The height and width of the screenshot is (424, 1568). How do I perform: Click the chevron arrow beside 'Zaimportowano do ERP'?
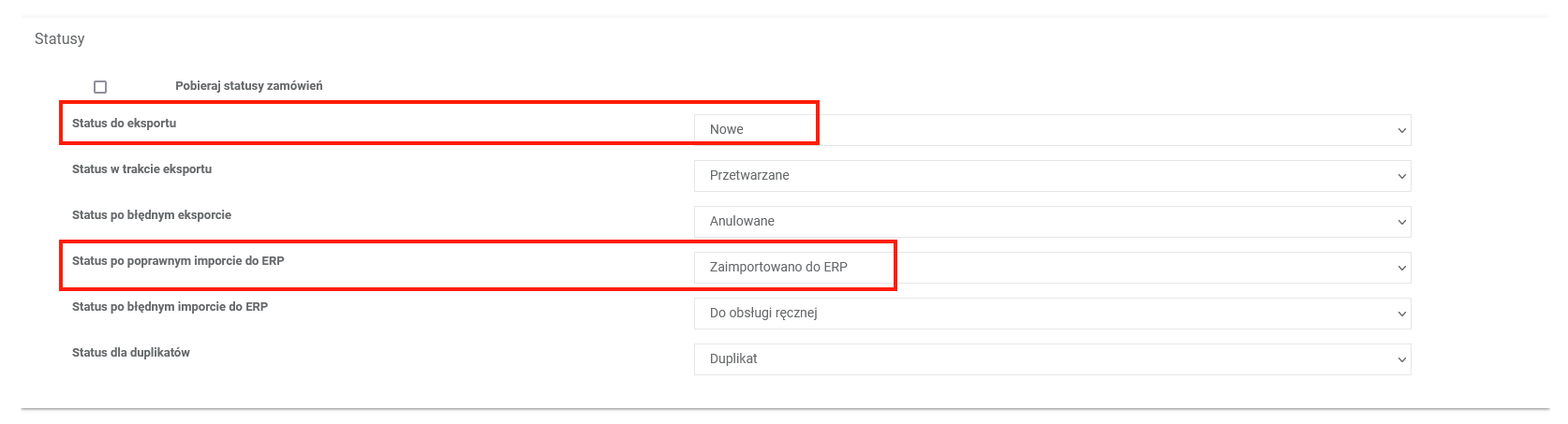click(x=1401, y=268)
